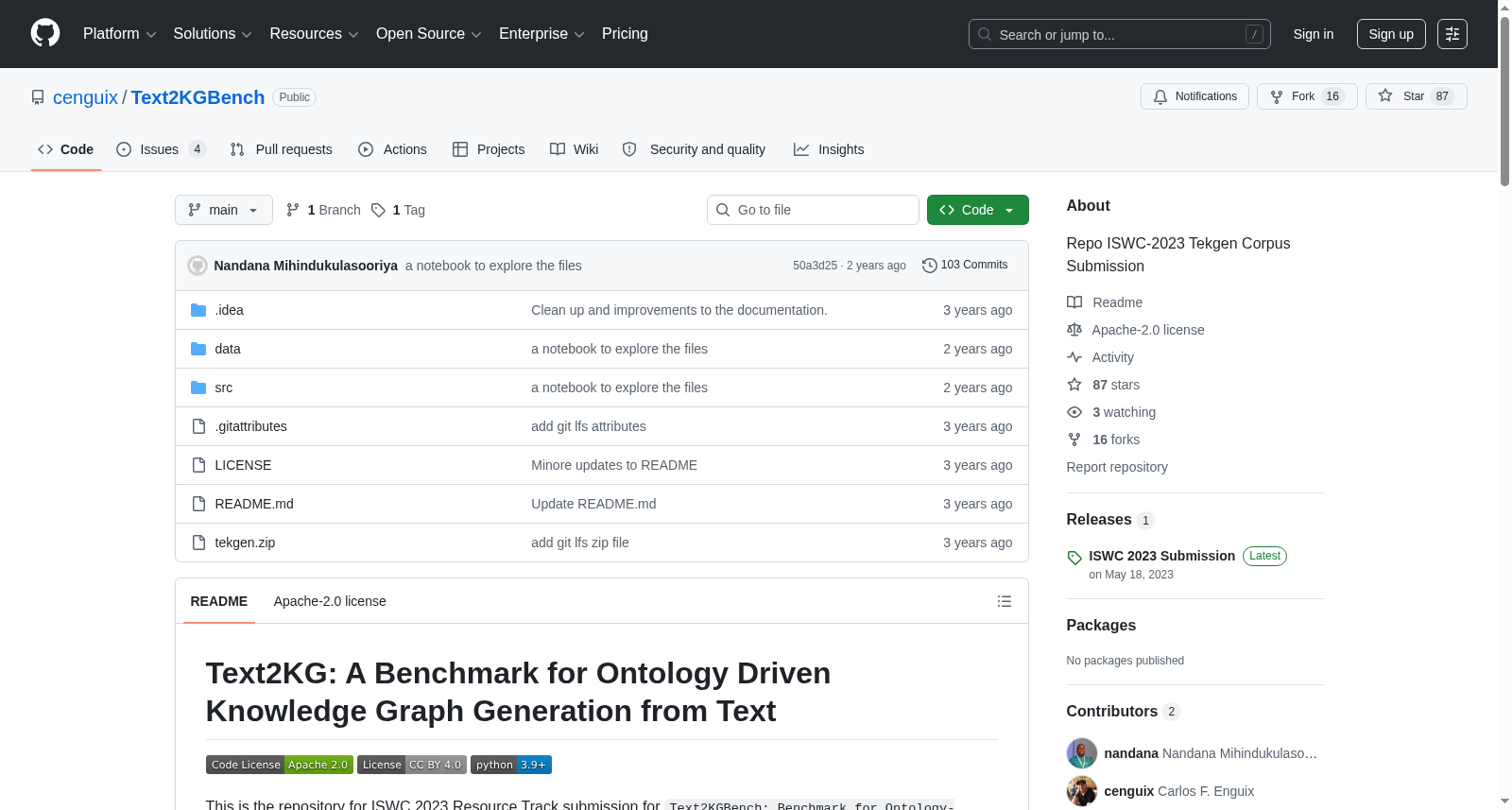This screenshot has height=810, width=1512.
Task: Open nandana contributor avatar
Action: point(1082,753)
